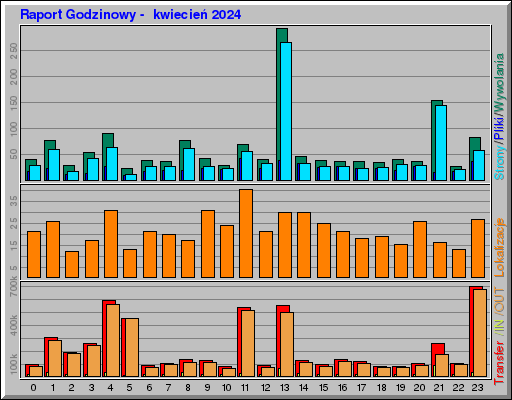This screenshot has width=512, height=400.
Task: Click the '25' y-axis value
Action: click(14, 223)
